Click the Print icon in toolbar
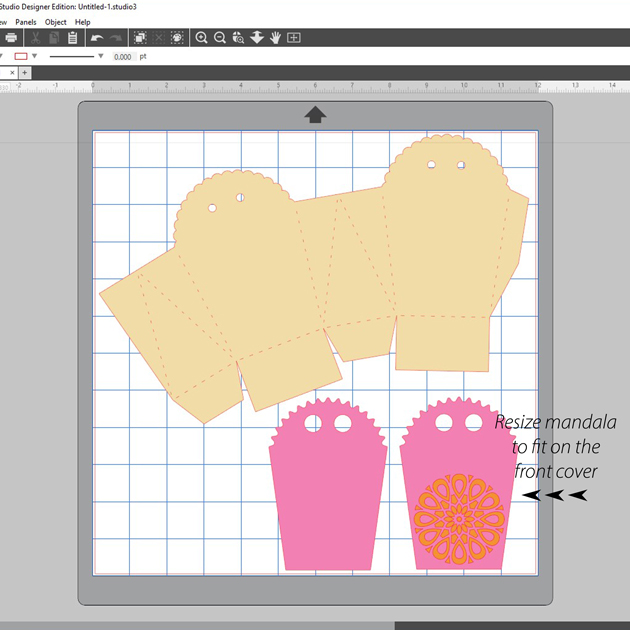This screenshot has height=630, width=630. click(x=11, y=38)
